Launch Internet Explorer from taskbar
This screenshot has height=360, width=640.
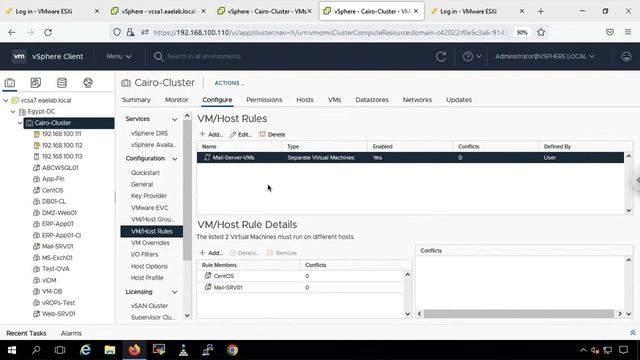pos(85,350)
